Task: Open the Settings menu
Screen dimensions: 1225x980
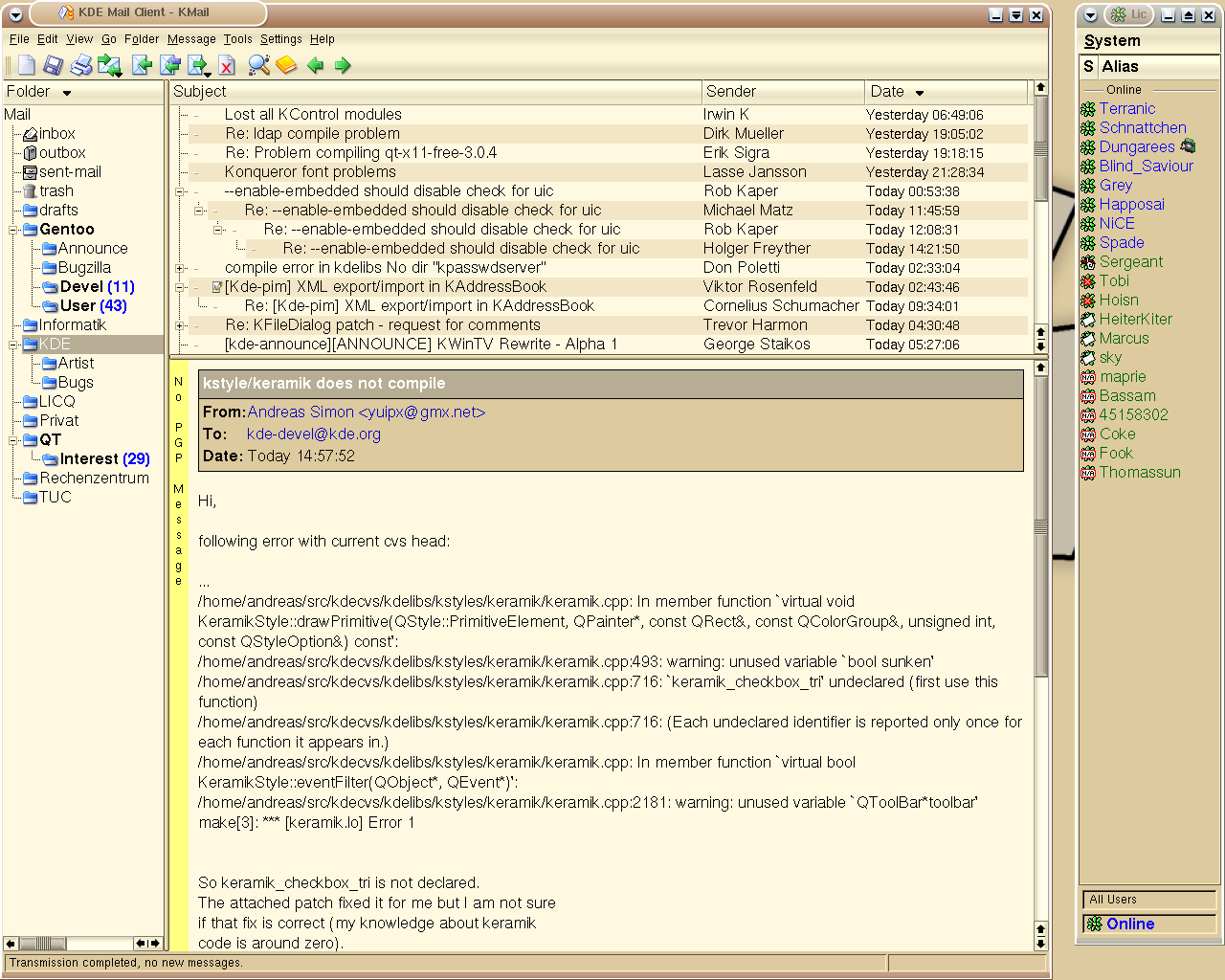Action: coord(280,39)
